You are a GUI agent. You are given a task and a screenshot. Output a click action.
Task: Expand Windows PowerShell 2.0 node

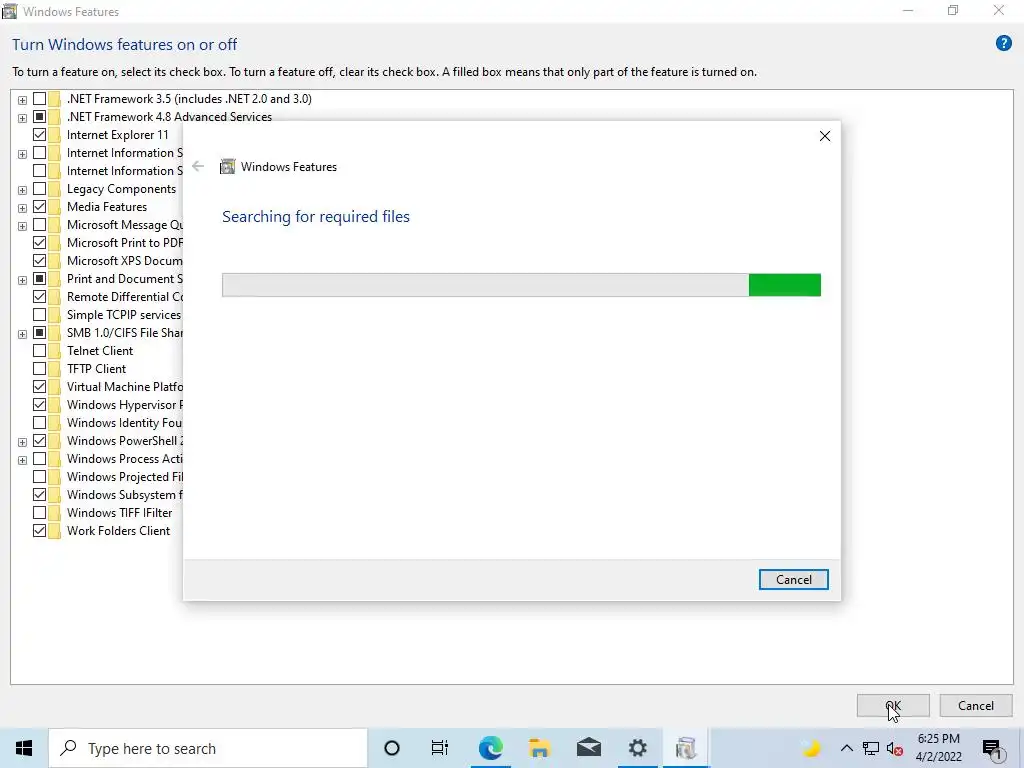tap(22, 442)
